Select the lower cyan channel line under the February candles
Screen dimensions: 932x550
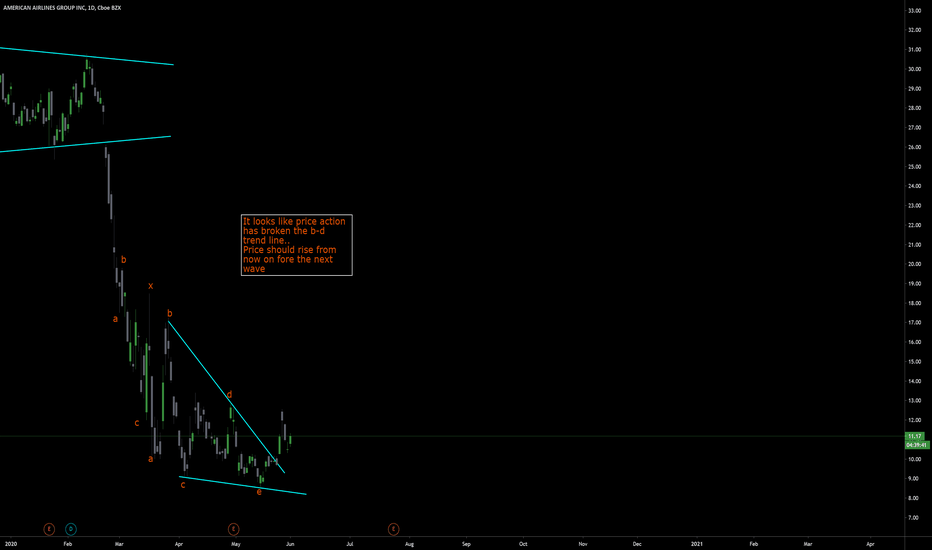[85, 144]
